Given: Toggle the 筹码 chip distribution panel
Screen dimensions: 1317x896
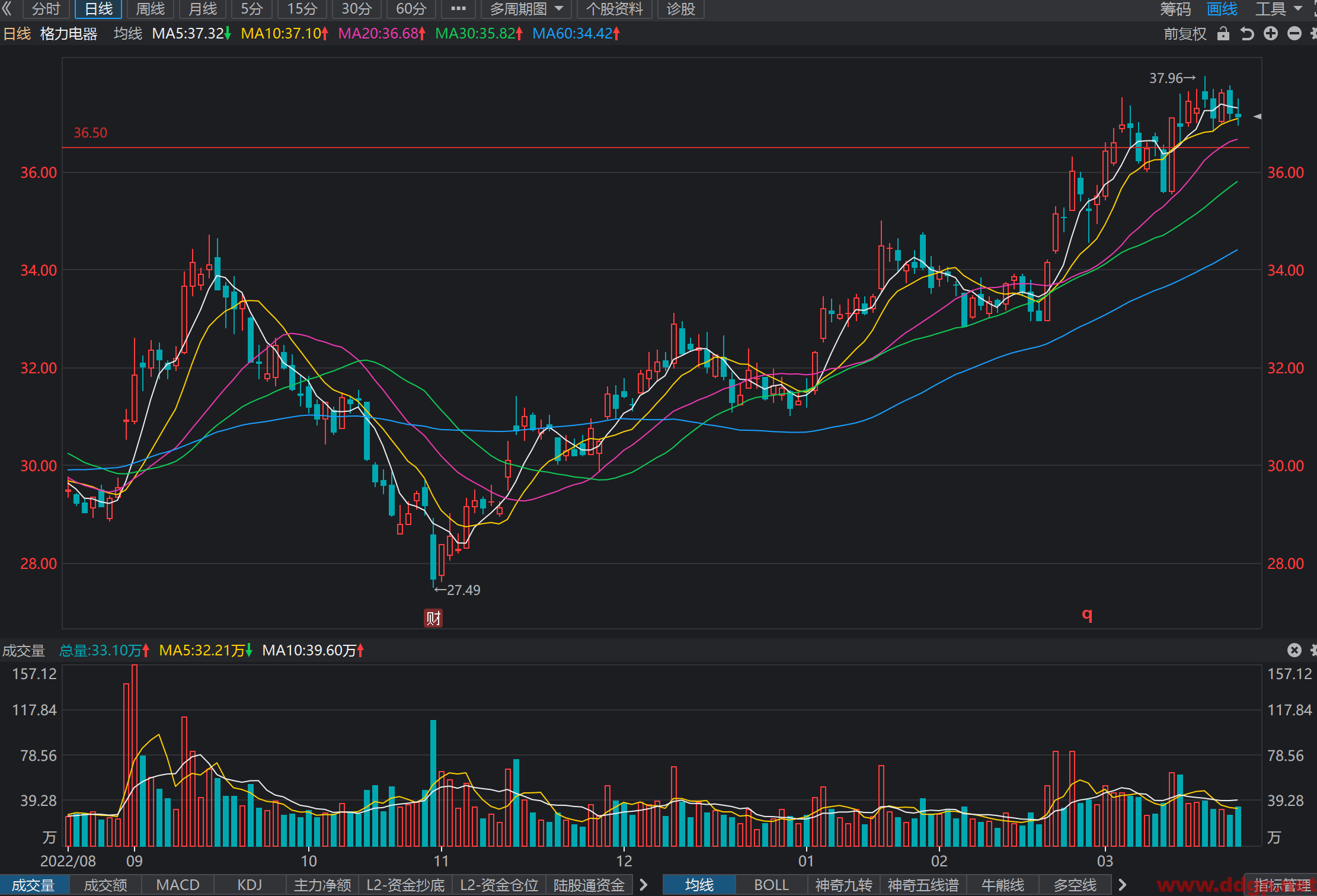Looking at the screenshot, I should 1175,9.
